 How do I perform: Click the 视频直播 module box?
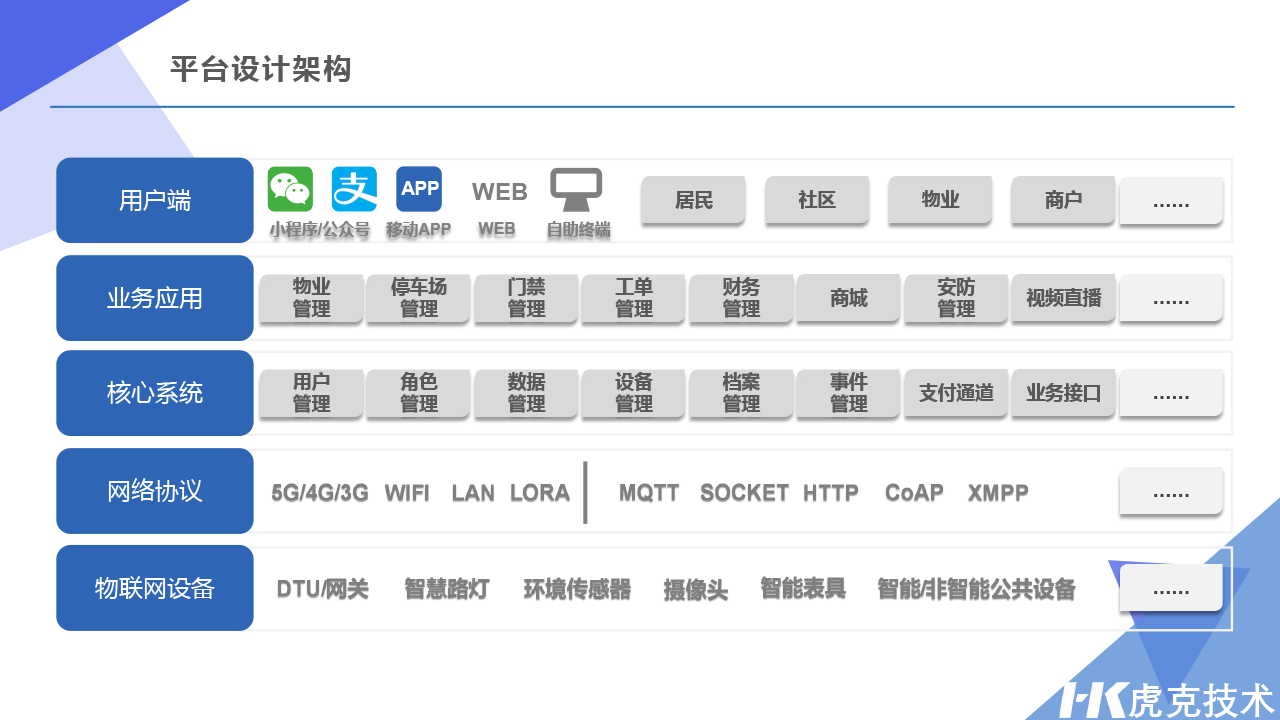[x=1063, y=298]
